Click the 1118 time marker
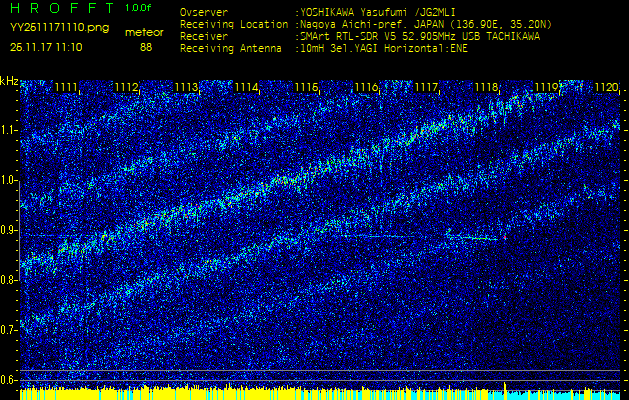Image resolution: width=629 pixels, height=400 pixels. [x=486, y=87]
